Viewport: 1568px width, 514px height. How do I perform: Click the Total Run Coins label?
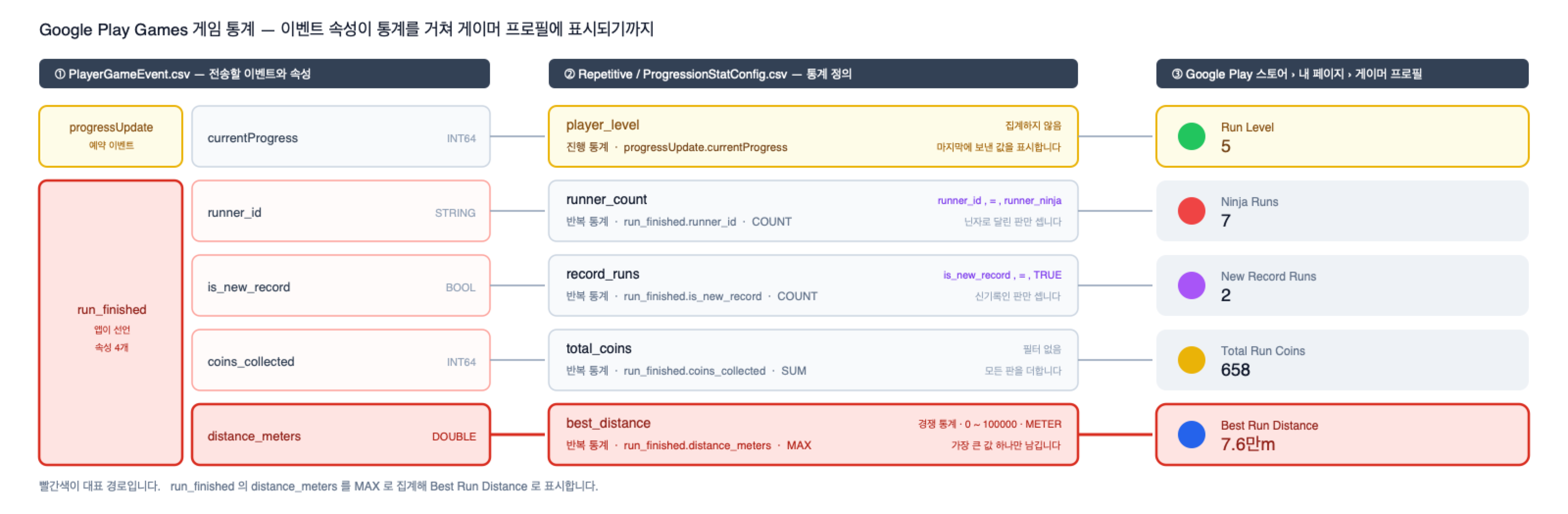pos(1262,351)
